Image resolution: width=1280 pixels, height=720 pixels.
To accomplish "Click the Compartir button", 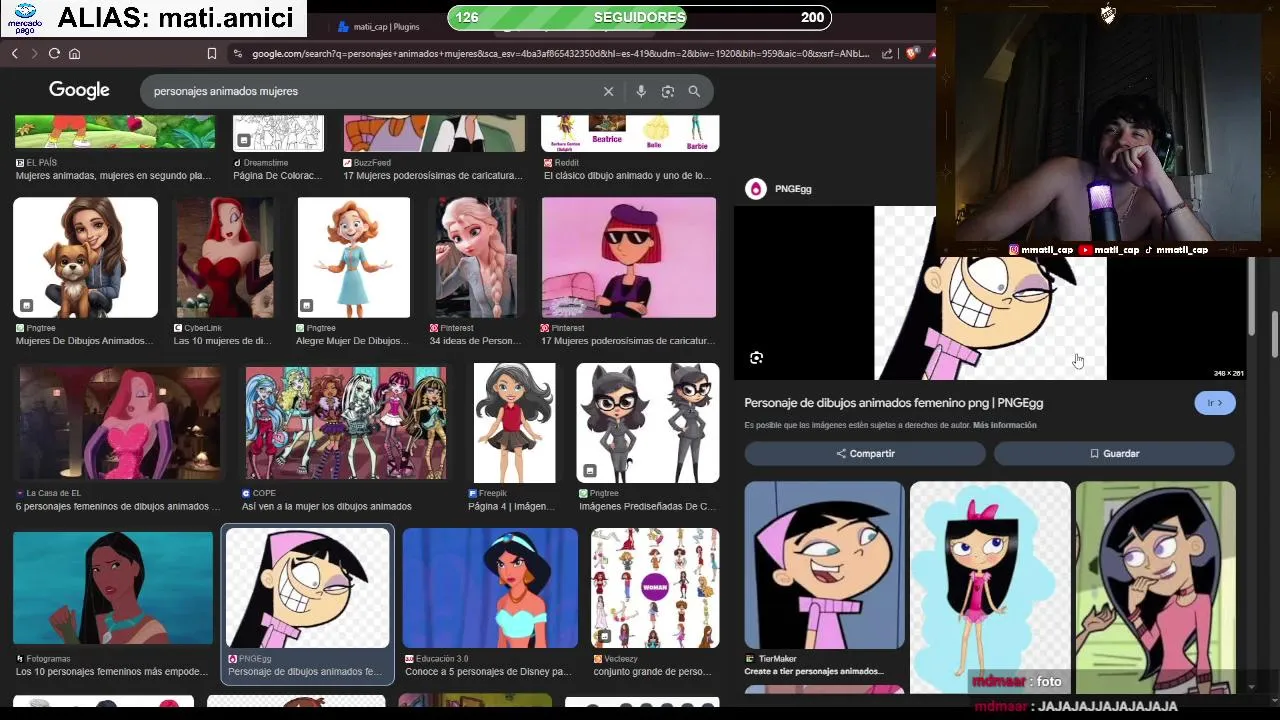I will click(x=865, y=453).
